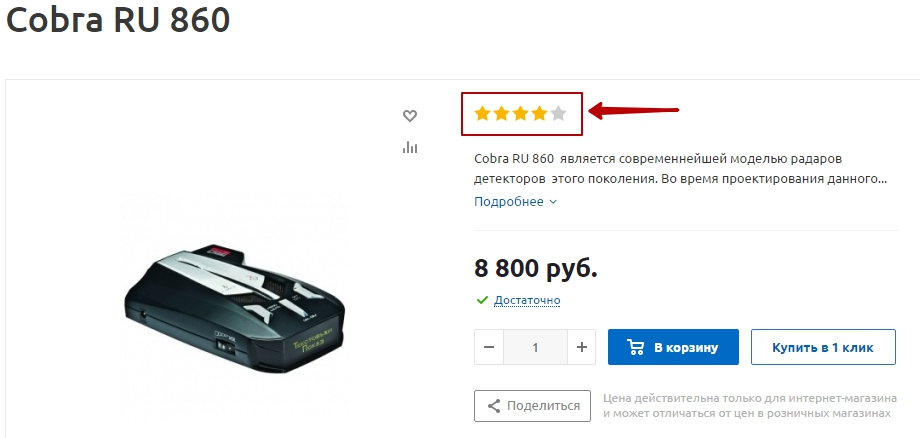
Task: Add product to favorites with heart icon
Action: (x=410, y=116)
